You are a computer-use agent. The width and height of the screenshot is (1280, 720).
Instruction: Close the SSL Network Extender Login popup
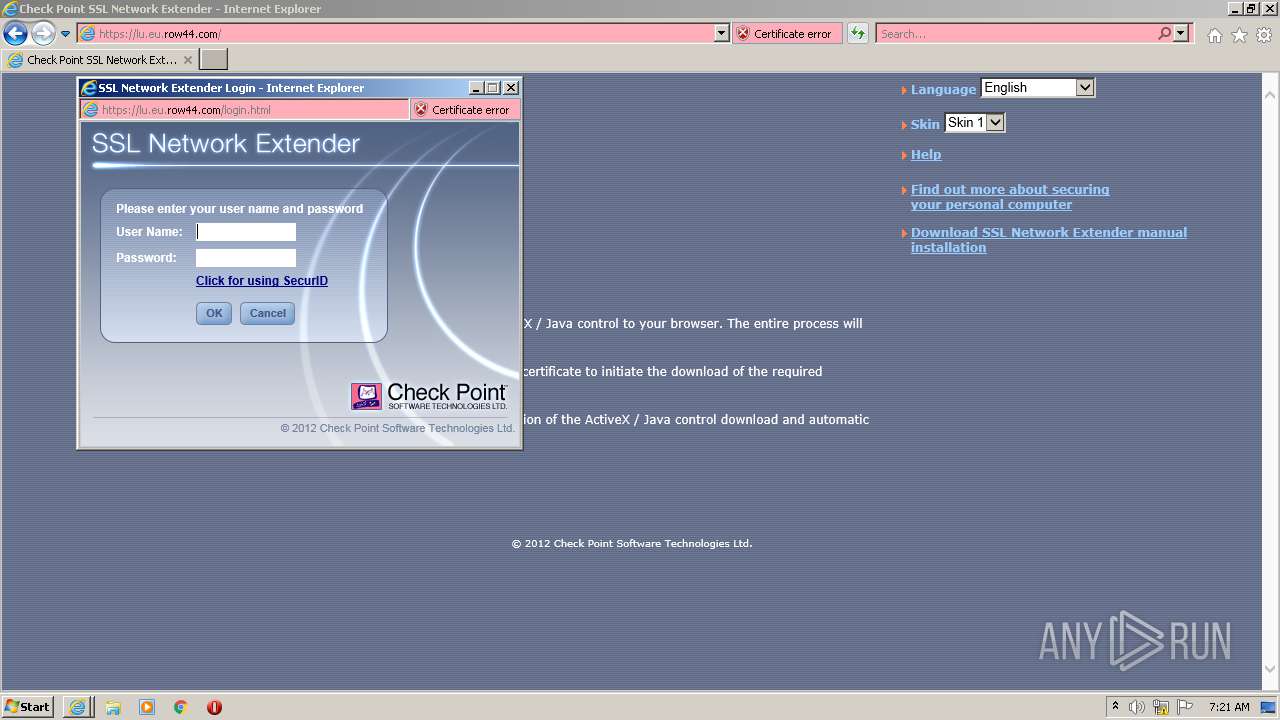[x=510, y=88]
